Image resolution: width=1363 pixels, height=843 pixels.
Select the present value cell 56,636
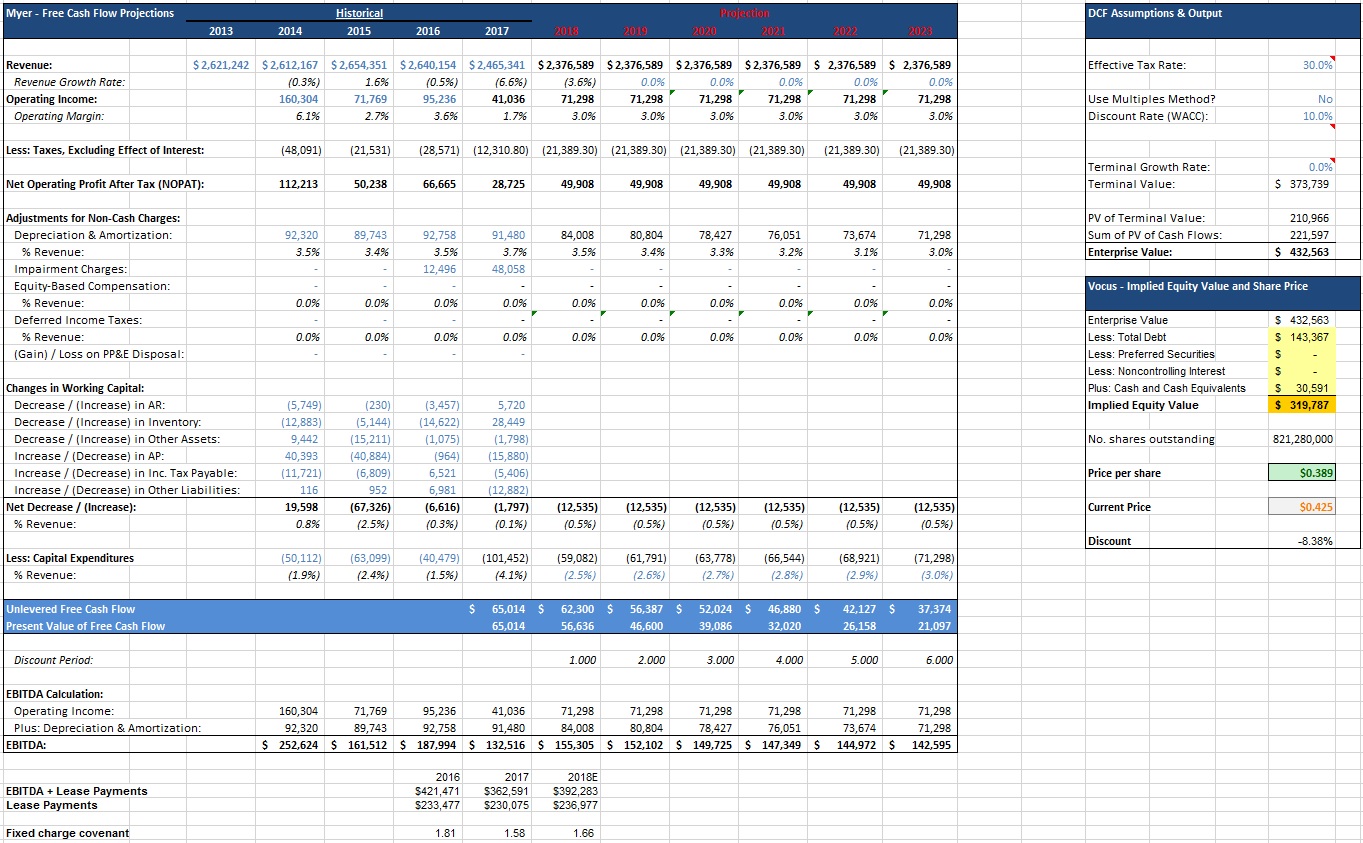[x=577, y=626]
